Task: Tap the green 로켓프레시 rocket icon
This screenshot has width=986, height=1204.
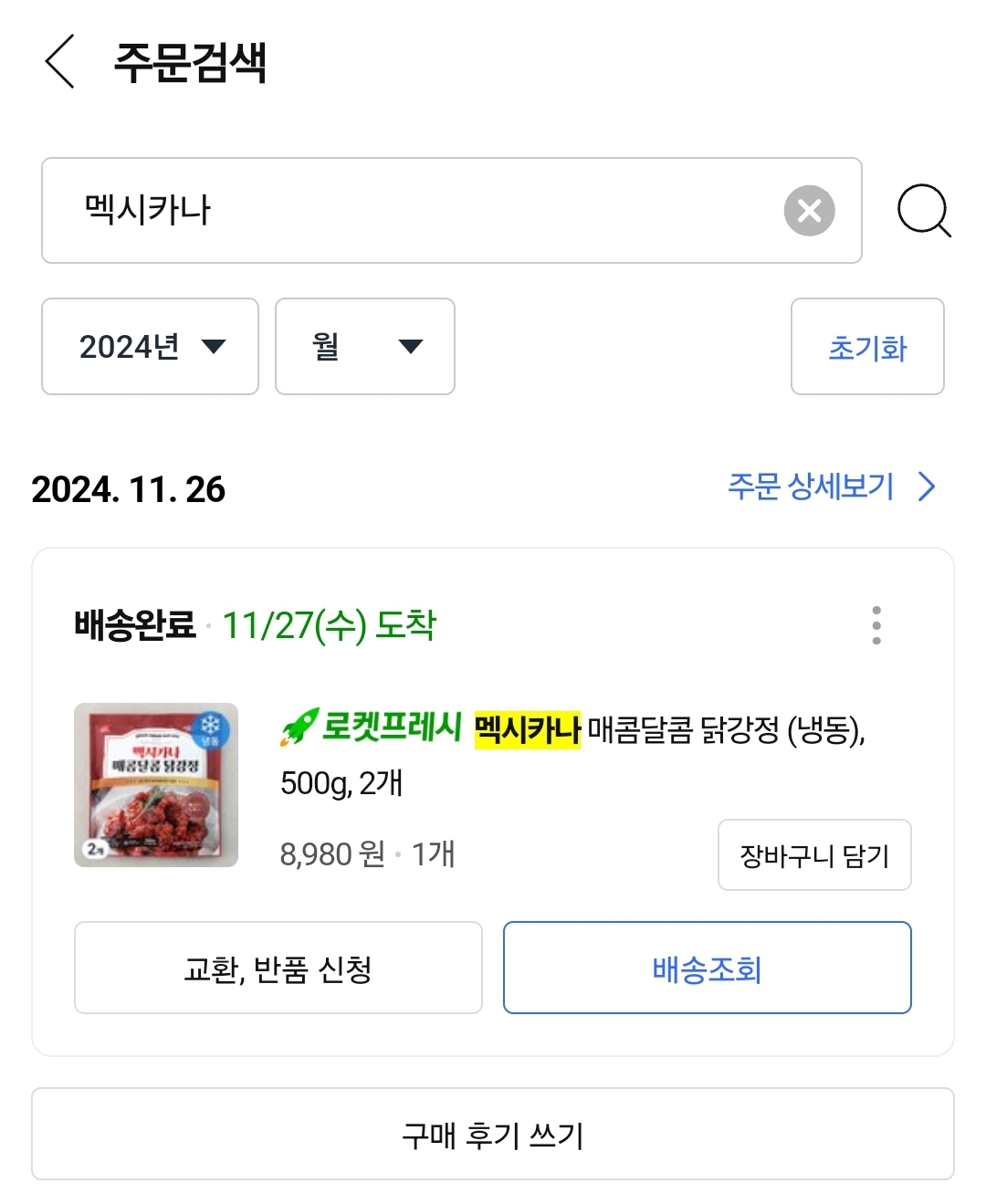Action: 299,728
